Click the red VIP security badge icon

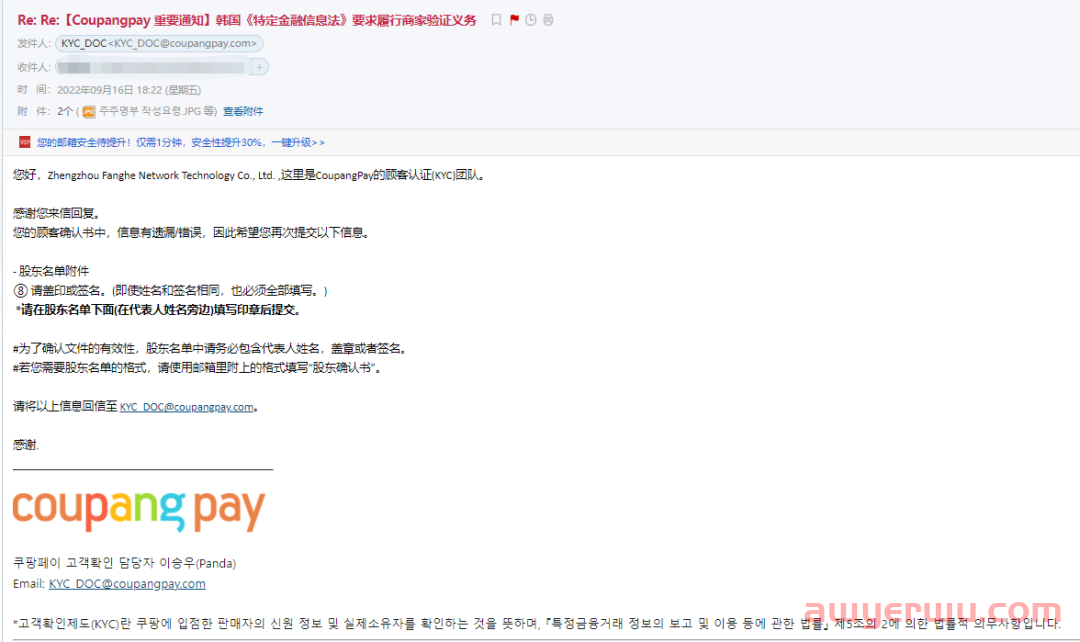(24, 142)
